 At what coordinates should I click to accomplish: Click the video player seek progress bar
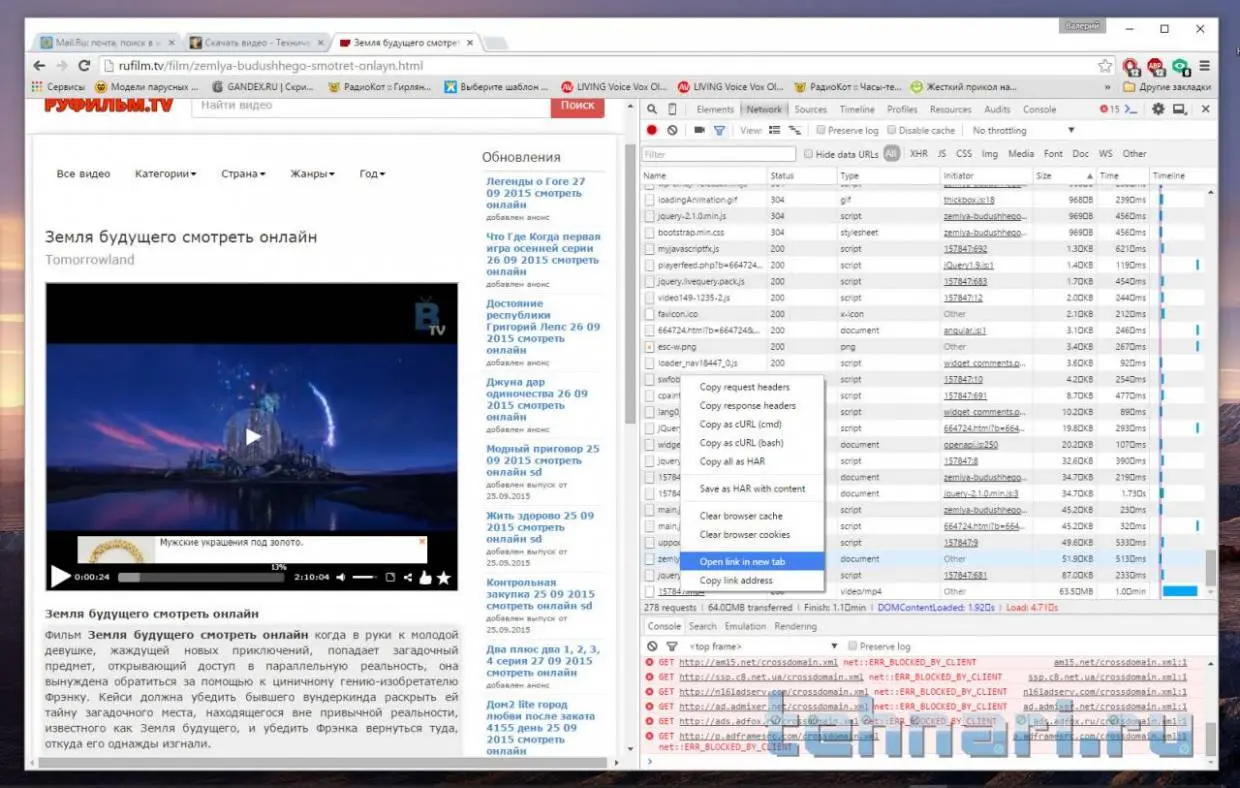[x=200, y=577]
